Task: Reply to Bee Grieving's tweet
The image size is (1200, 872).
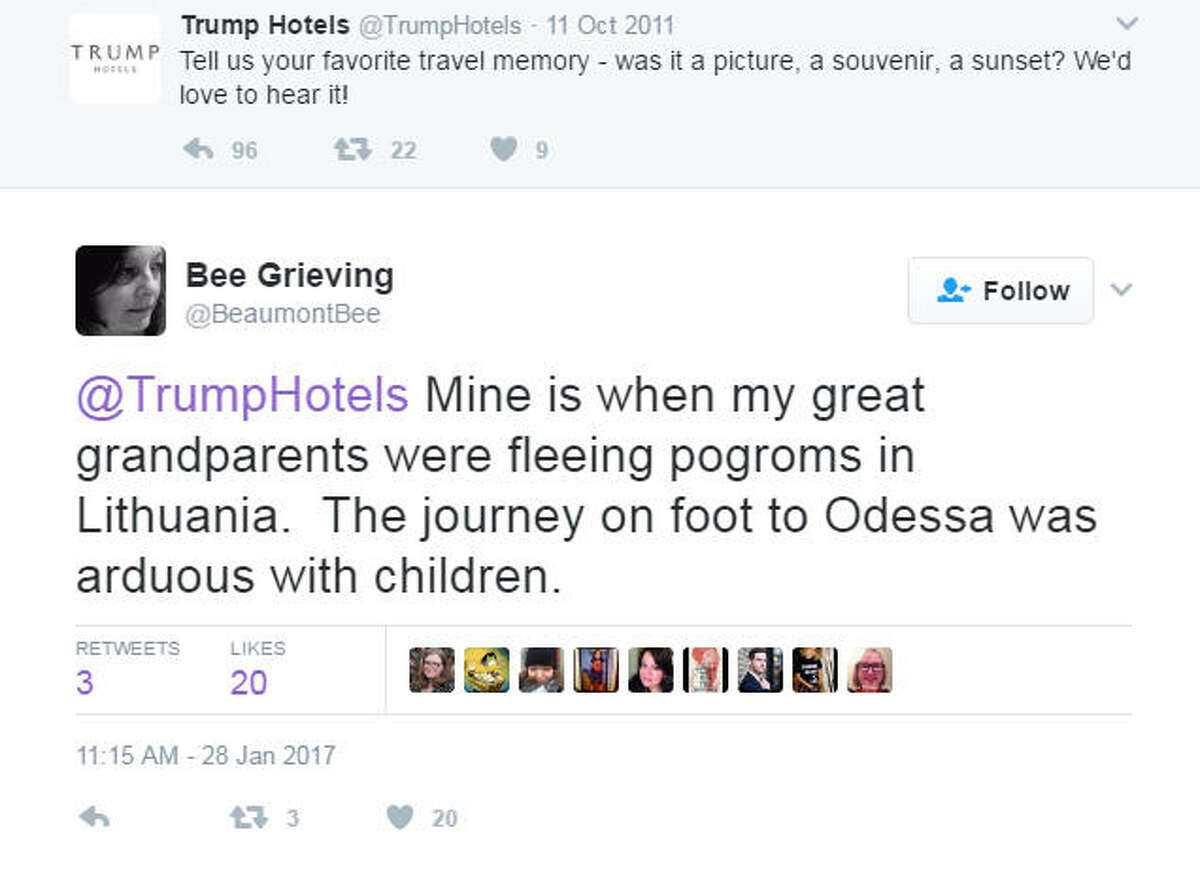Action: (93, 818)
